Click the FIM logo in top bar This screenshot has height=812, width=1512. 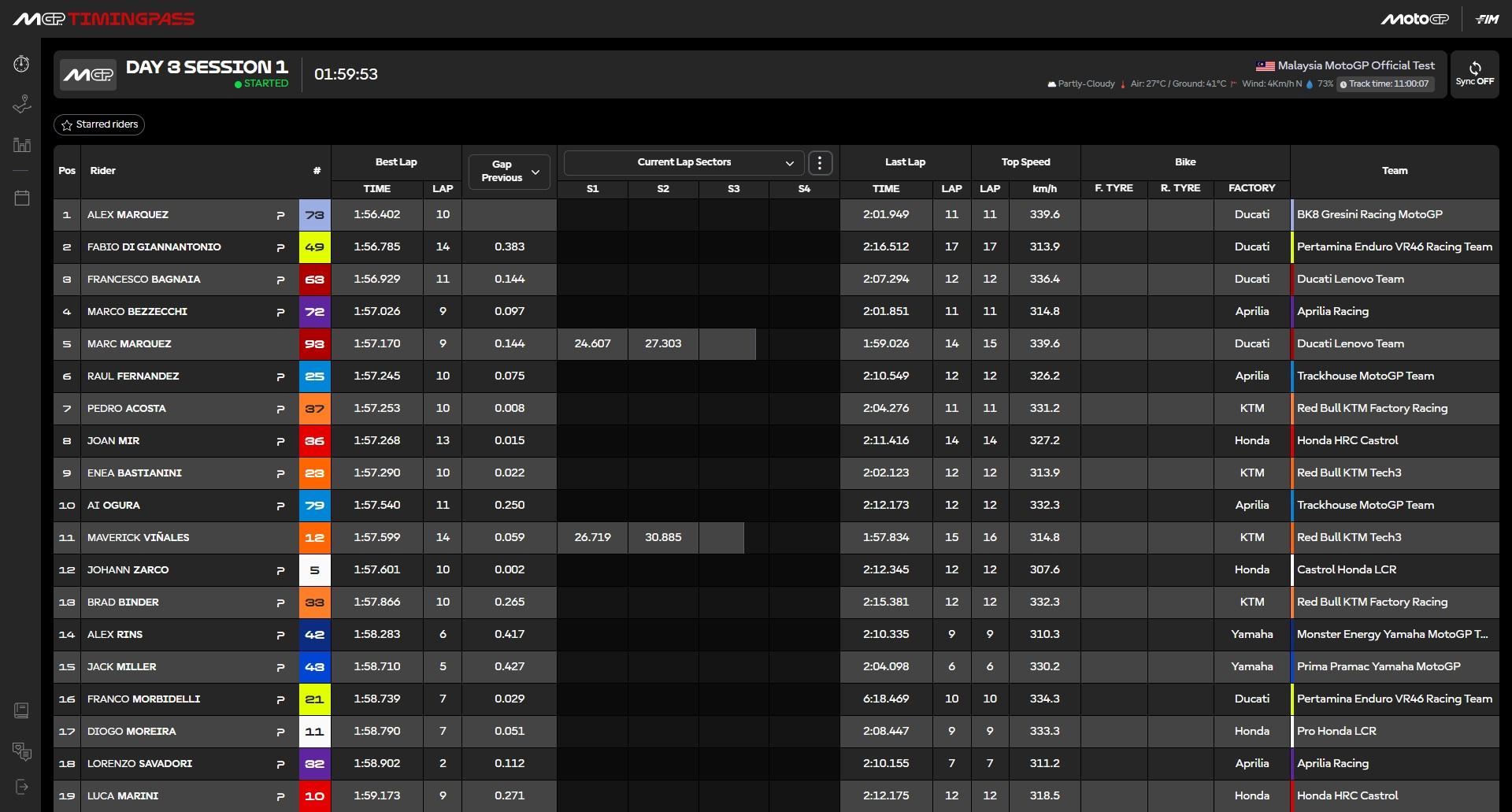[1487, 19]
